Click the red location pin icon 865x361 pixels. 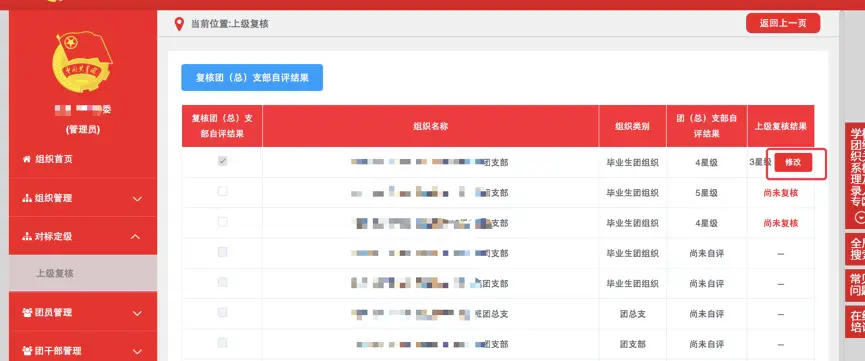pos(179,24)
